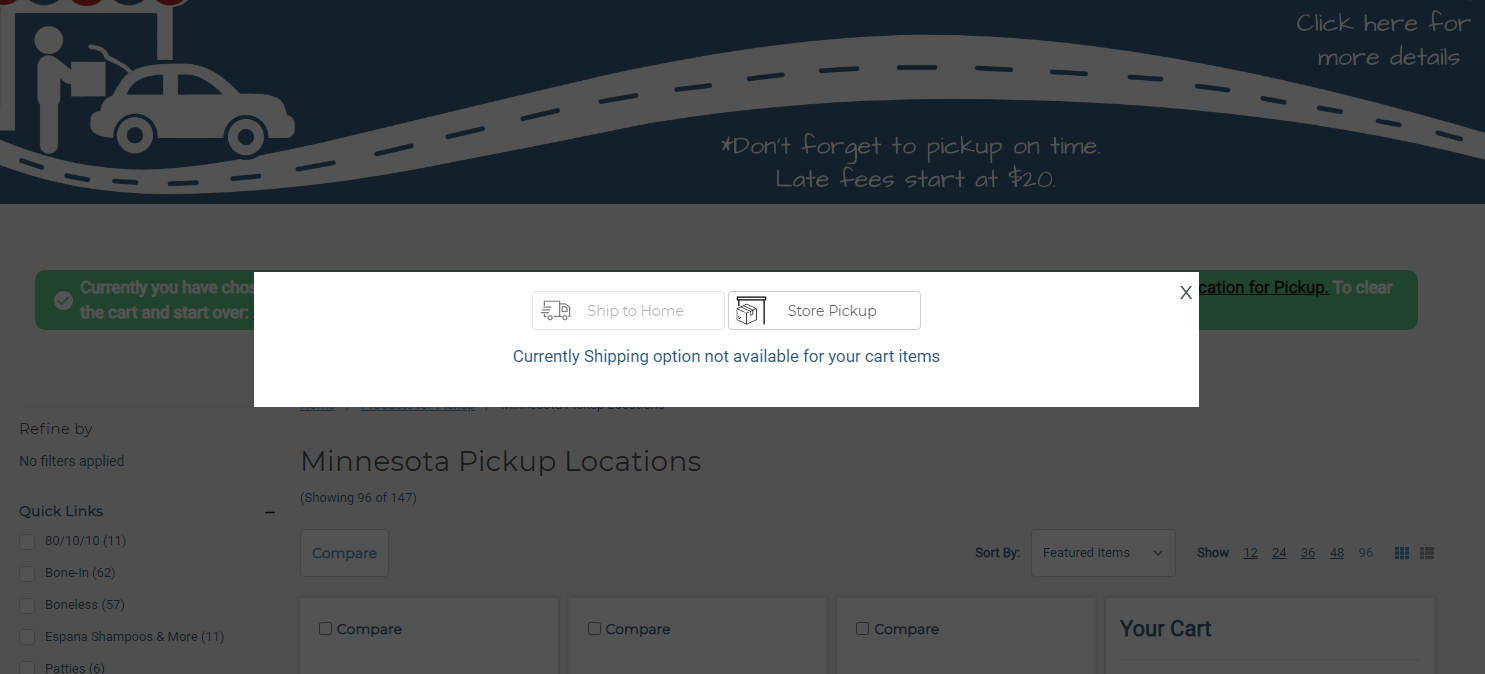Check Compare on the third product card
This screenshot has height=674, width=1485.
862,629
